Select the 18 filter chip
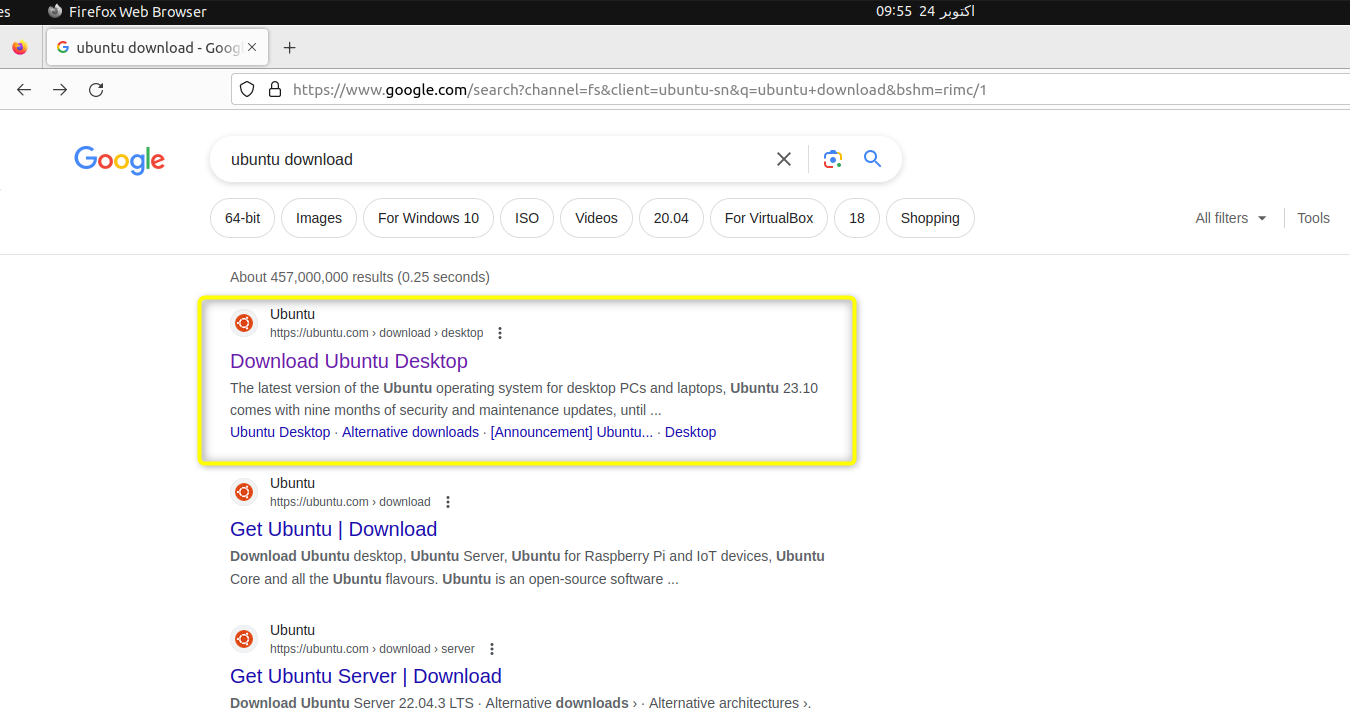This screenshot has width=1350, height=726. [x=857, y=218]
